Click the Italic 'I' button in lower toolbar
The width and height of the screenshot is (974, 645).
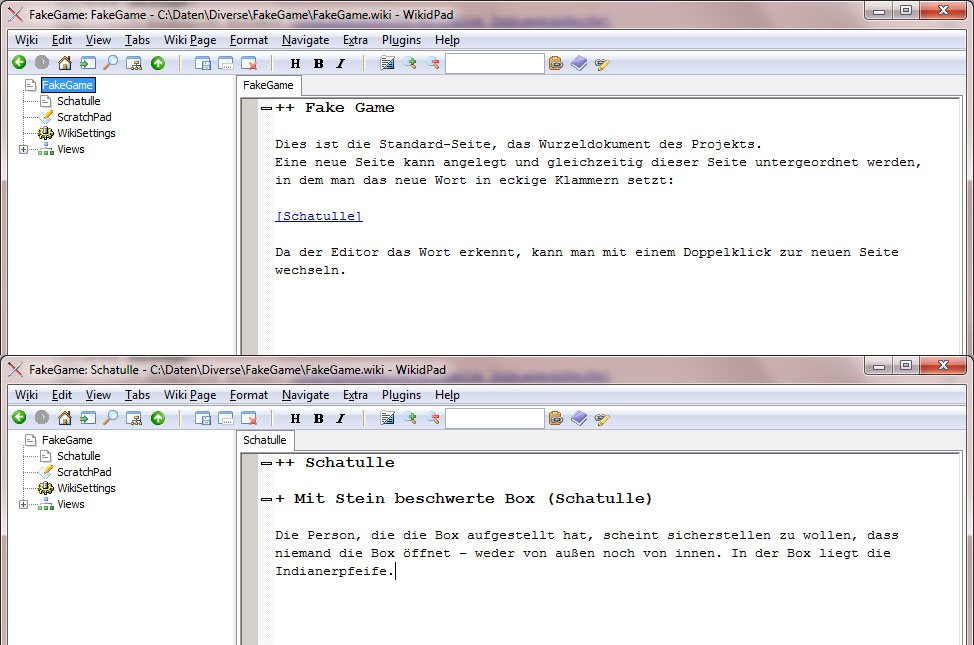(x=340, y=418)
